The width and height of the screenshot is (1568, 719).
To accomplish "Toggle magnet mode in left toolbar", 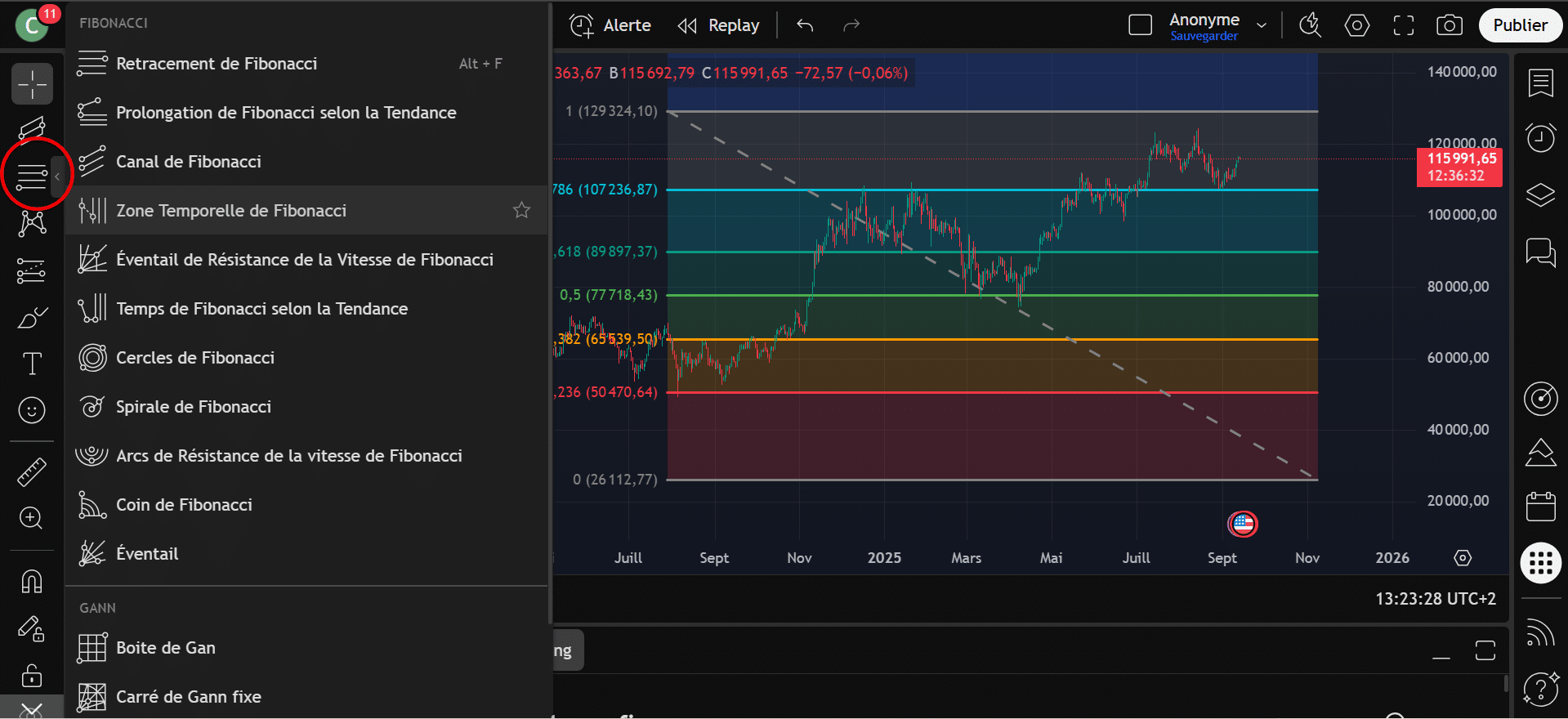I will pyautogui.click(x=32, y=582).
